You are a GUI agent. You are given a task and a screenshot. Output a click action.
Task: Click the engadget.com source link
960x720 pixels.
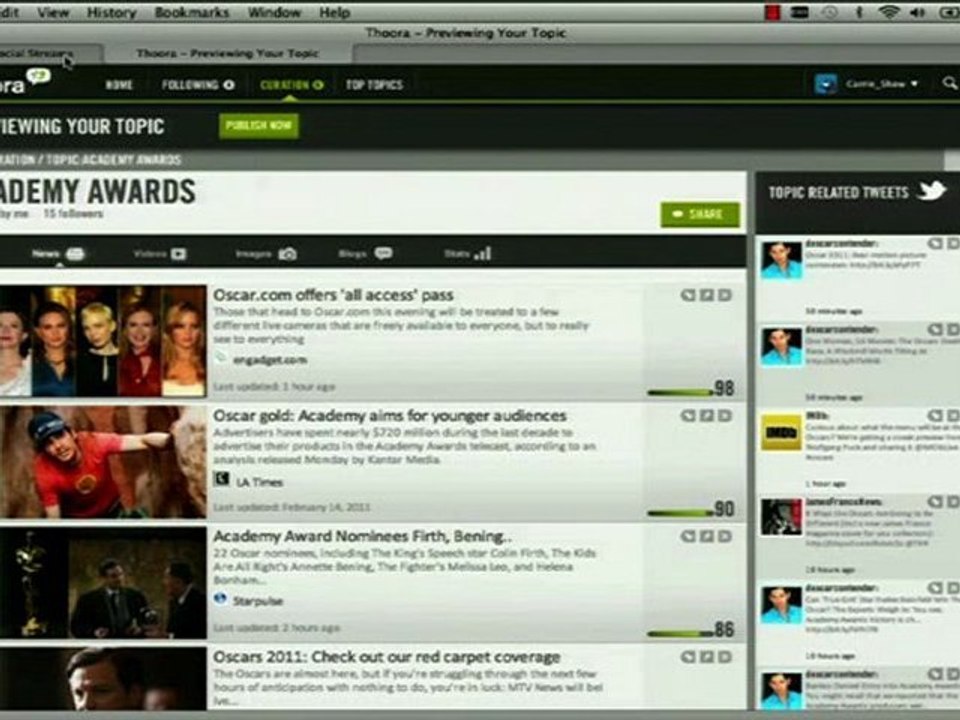(270, 360)
